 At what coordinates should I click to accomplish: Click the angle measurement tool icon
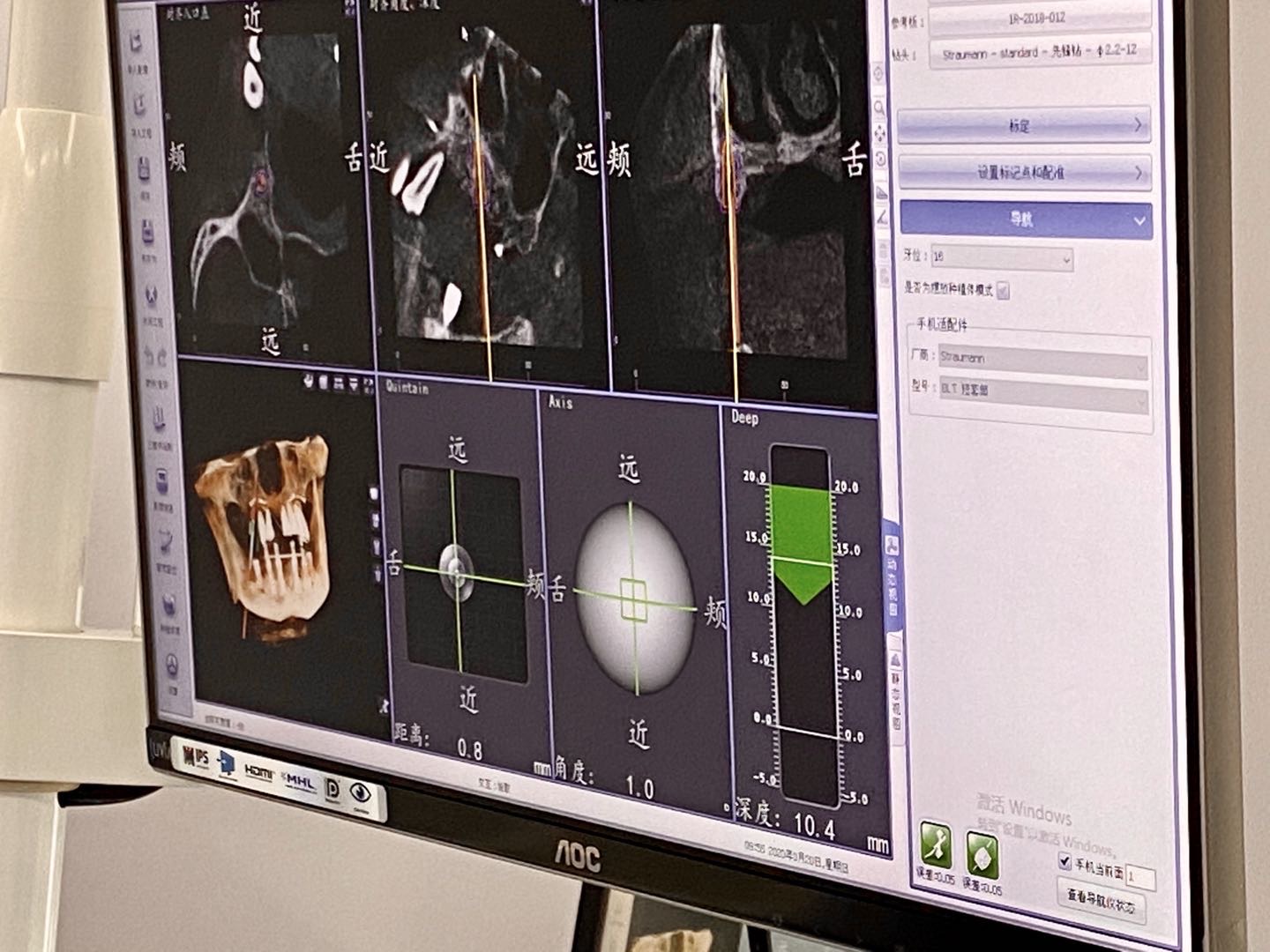882,219
